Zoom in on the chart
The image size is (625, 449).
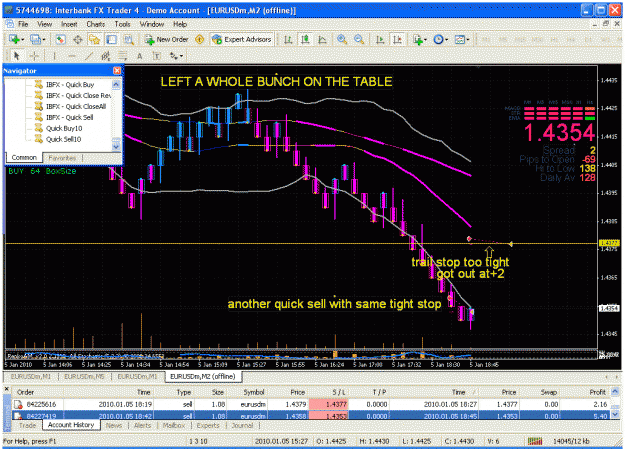tap(342, 39)
